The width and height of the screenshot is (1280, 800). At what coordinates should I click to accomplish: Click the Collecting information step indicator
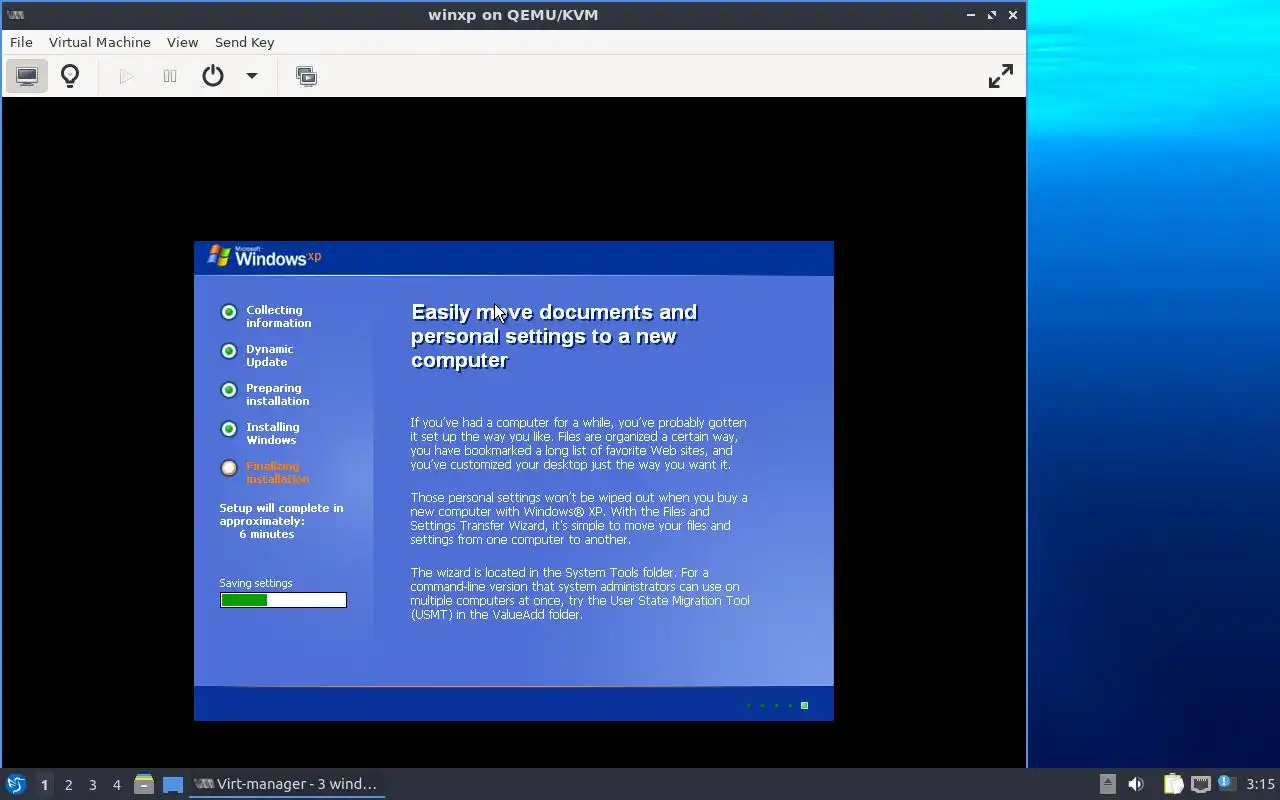point(229,313)
